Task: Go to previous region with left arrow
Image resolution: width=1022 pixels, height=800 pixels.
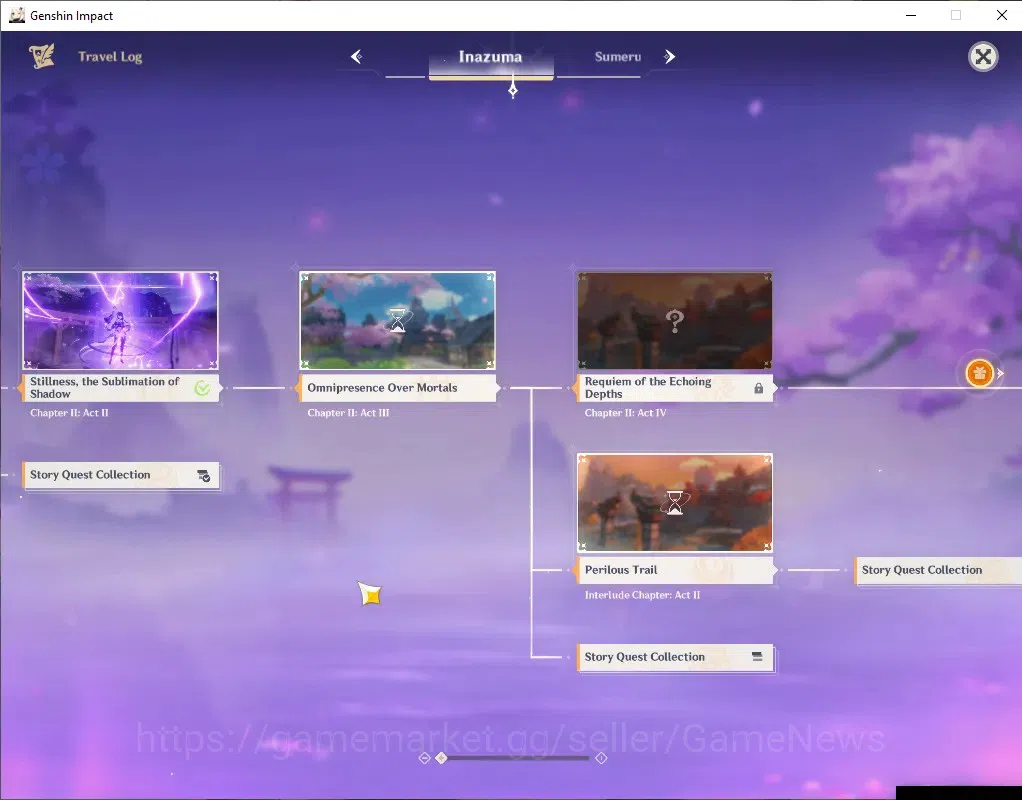Action: point(357,57)
